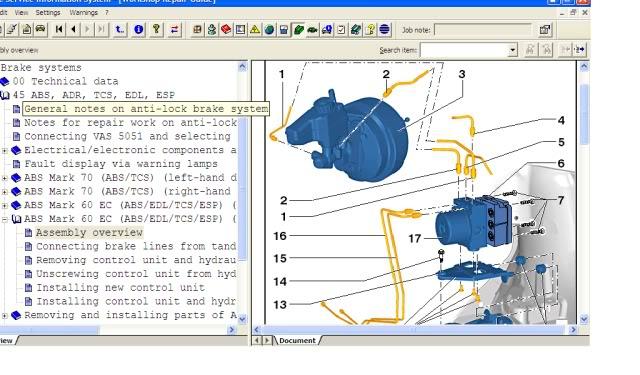The image size is (640, 375).
Task: Click the red book icon in toolbar
Action: pyautogui.click(x=226, y=30)
